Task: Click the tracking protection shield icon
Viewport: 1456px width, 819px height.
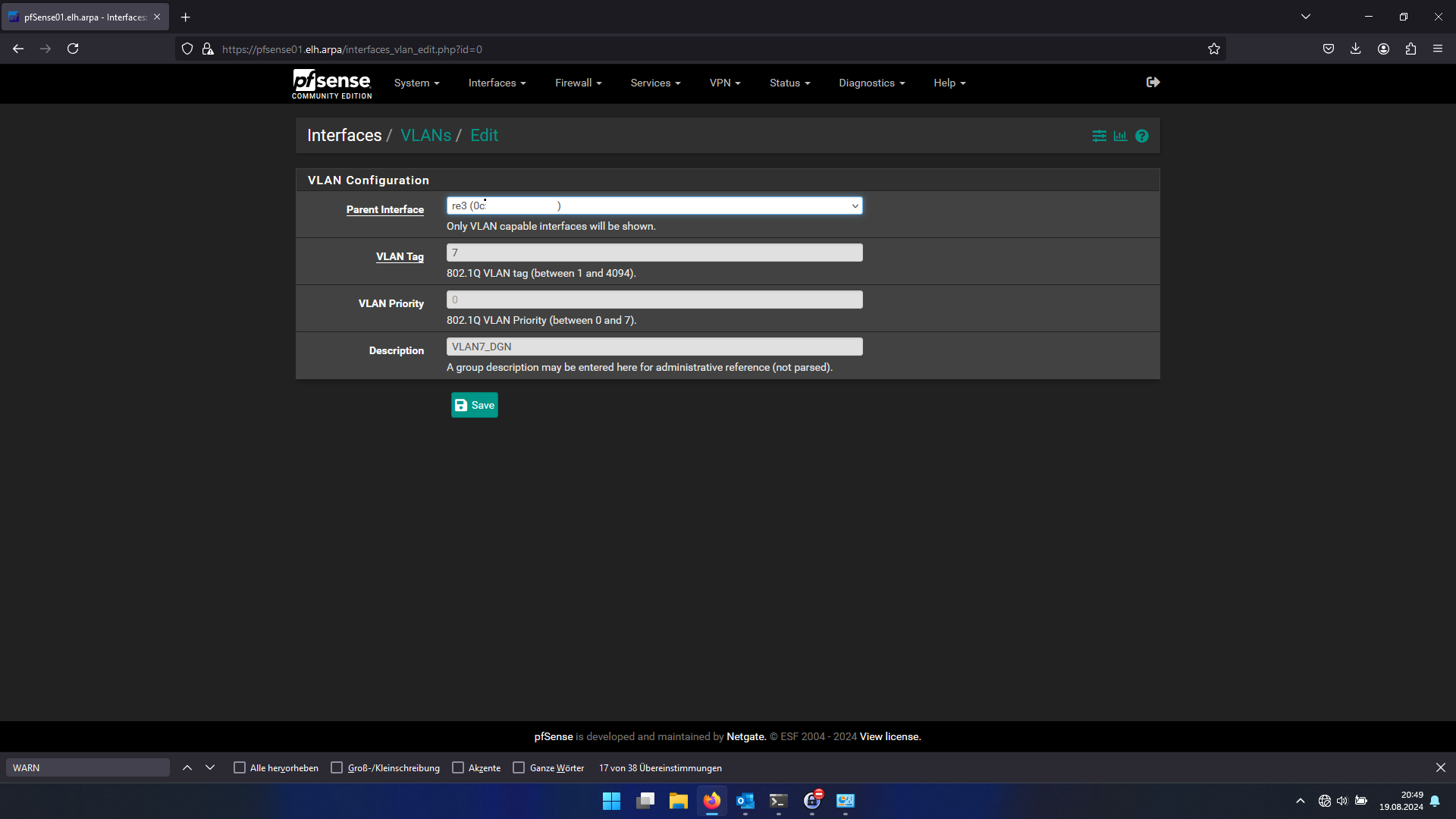Action: [x=187, y=49]
